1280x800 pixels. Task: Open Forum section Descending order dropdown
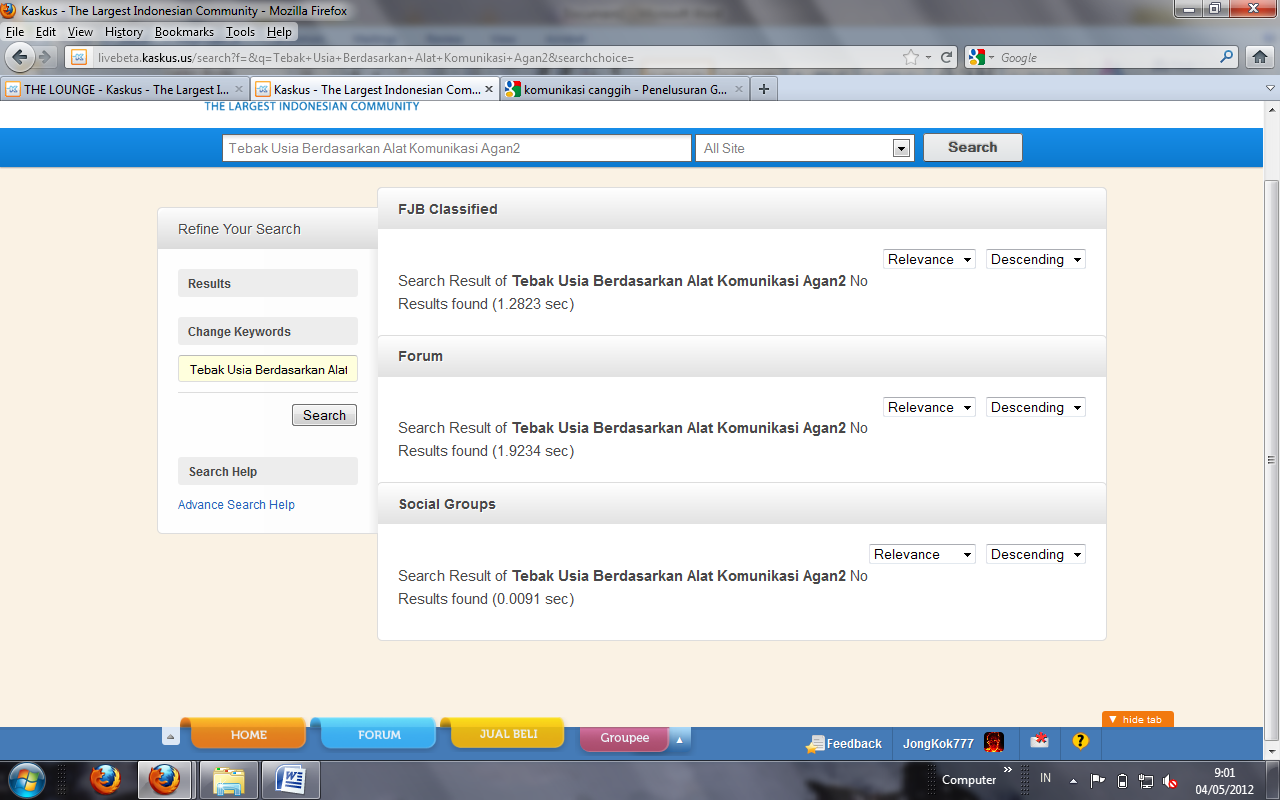point(1035,407)
